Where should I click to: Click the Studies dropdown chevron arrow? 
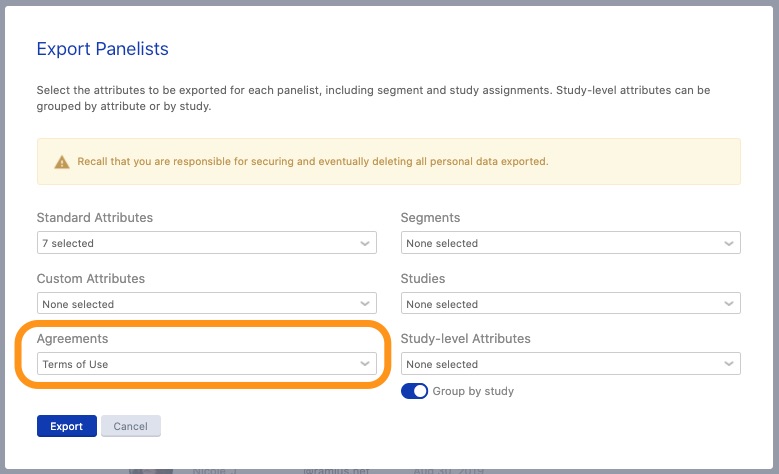click(729, 304)
